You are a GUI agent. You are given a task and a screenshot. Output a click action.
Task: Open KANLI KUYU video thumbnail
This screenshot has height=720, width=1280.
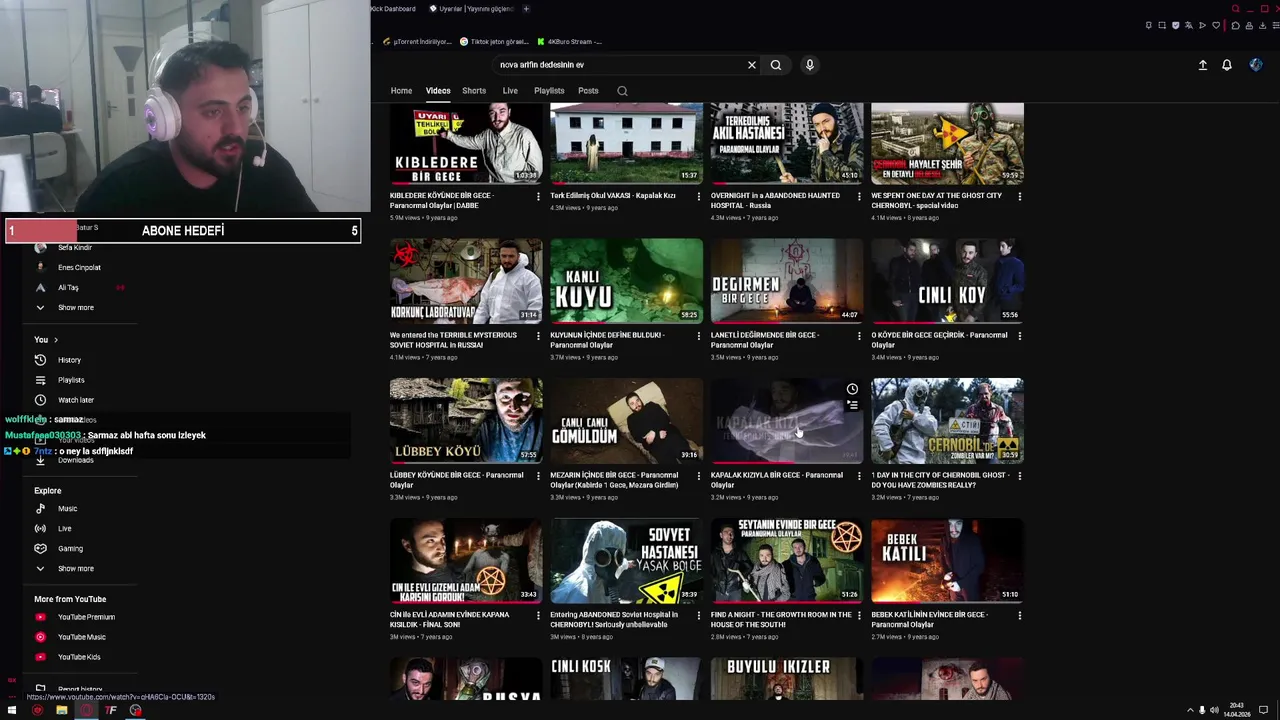click(x=626, y=280)
